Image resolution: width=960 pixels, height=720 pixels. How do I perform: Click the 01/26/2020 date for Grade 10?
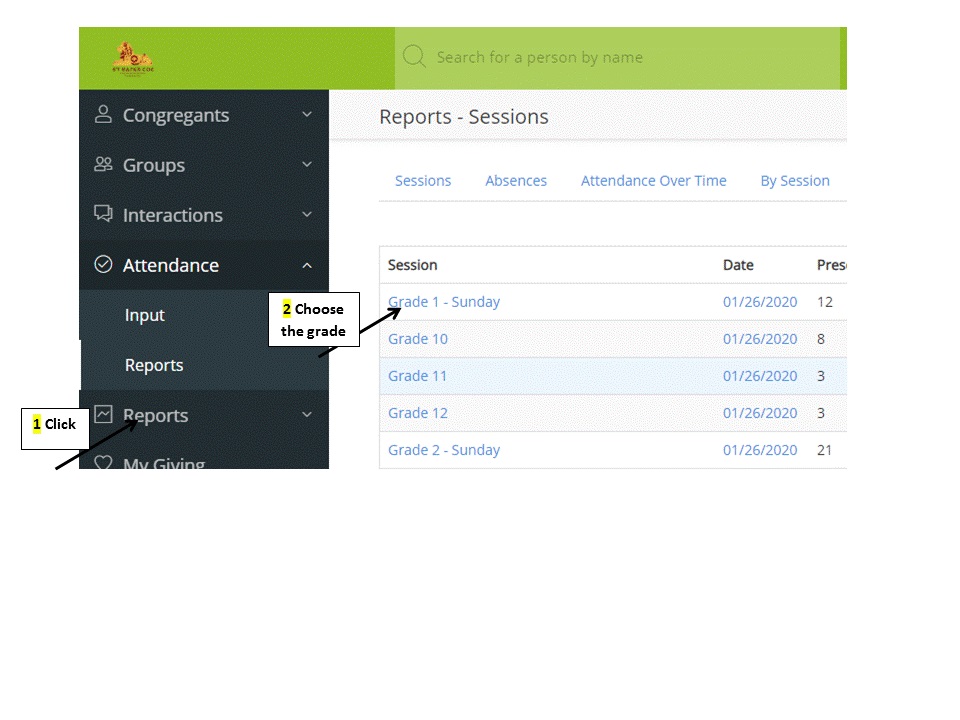point(760,339)
